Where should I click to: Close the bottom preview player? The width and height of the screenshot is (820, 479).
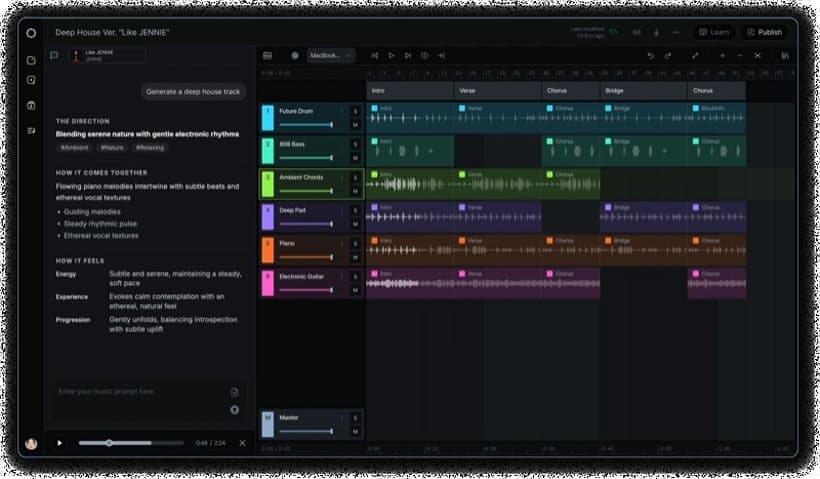click(x=242, y=443)
